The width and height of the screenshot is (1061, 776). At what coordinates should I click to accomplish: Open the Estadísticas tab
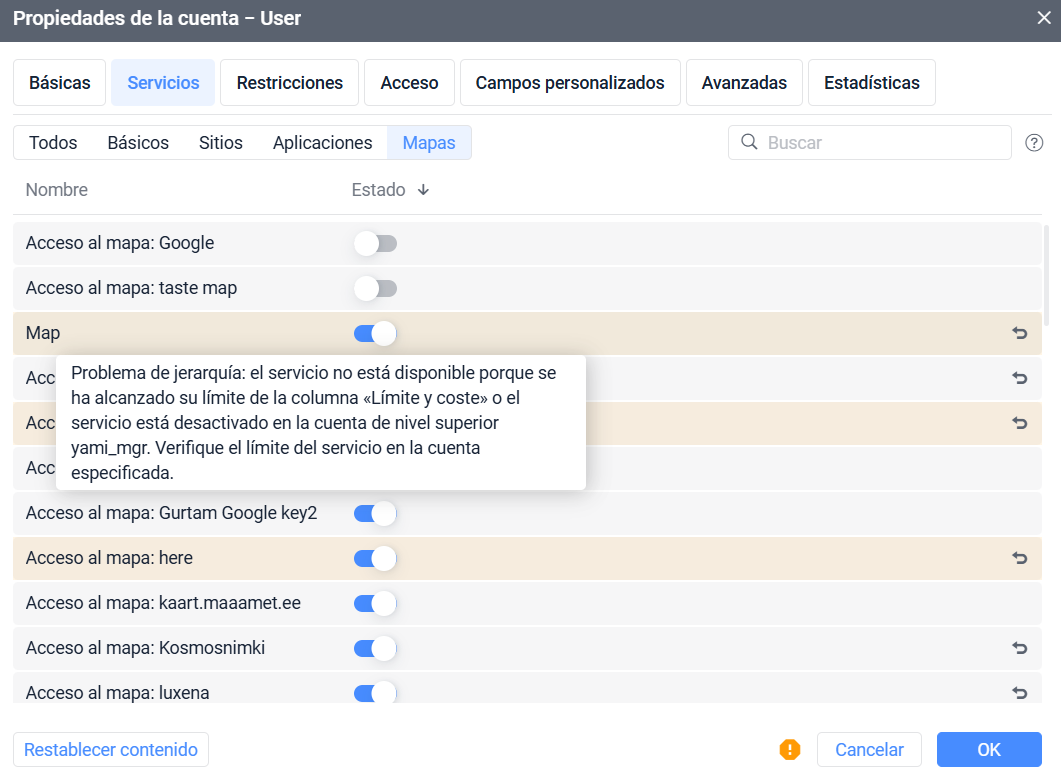[x=871, y=83]
